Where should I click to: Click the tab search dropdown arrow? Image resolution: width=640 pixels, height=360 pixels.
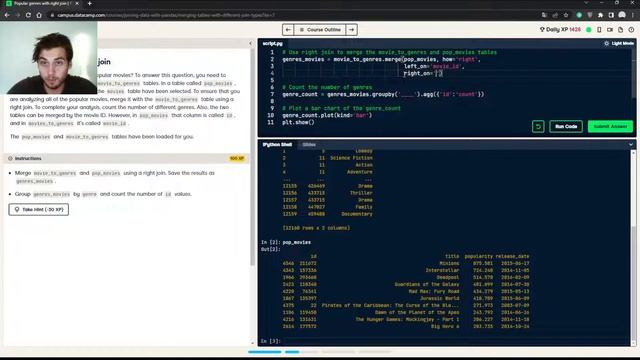tap(586, 3)
